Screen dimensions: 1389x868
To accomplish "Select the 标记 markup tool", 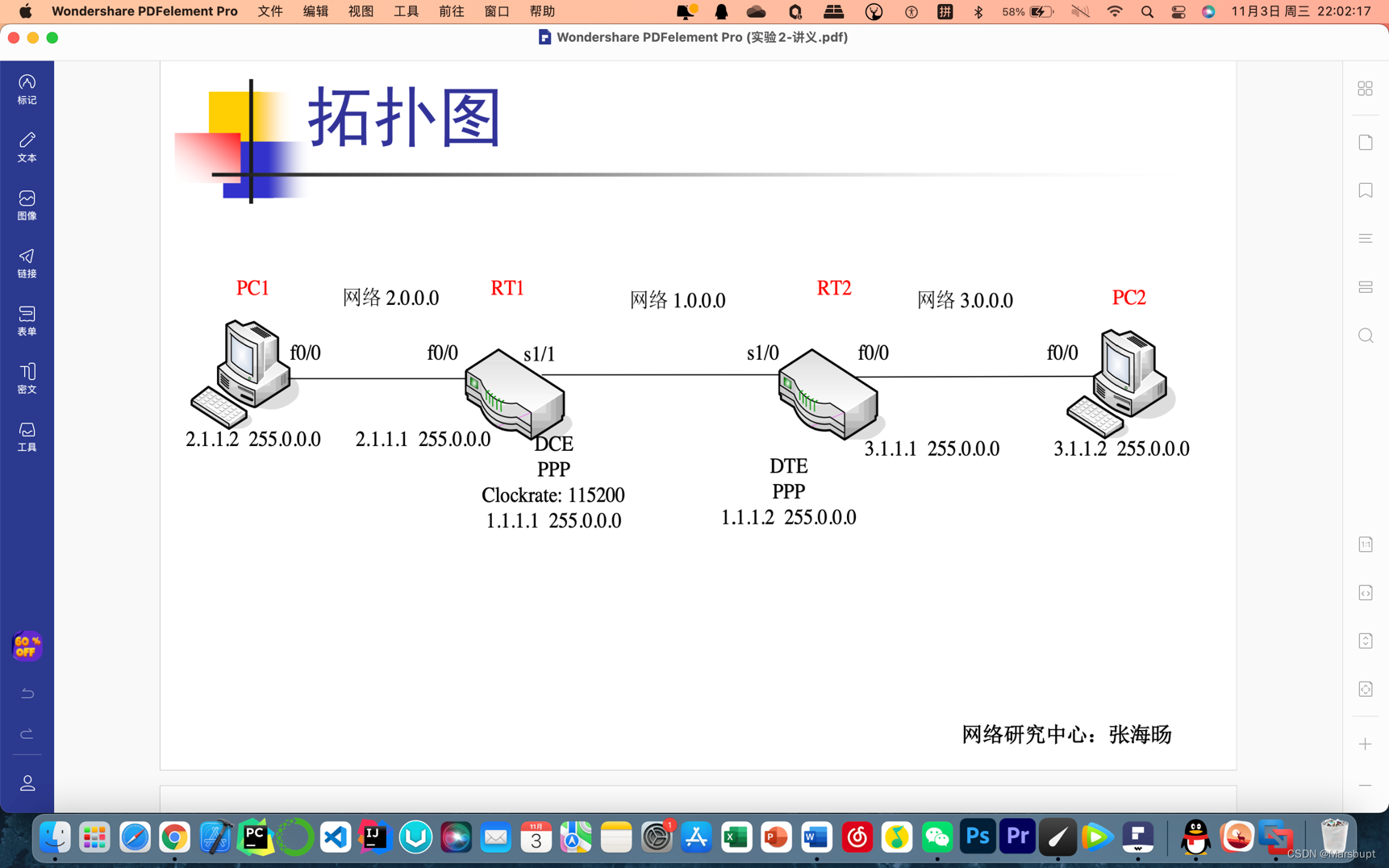I will tap(27, 89).
